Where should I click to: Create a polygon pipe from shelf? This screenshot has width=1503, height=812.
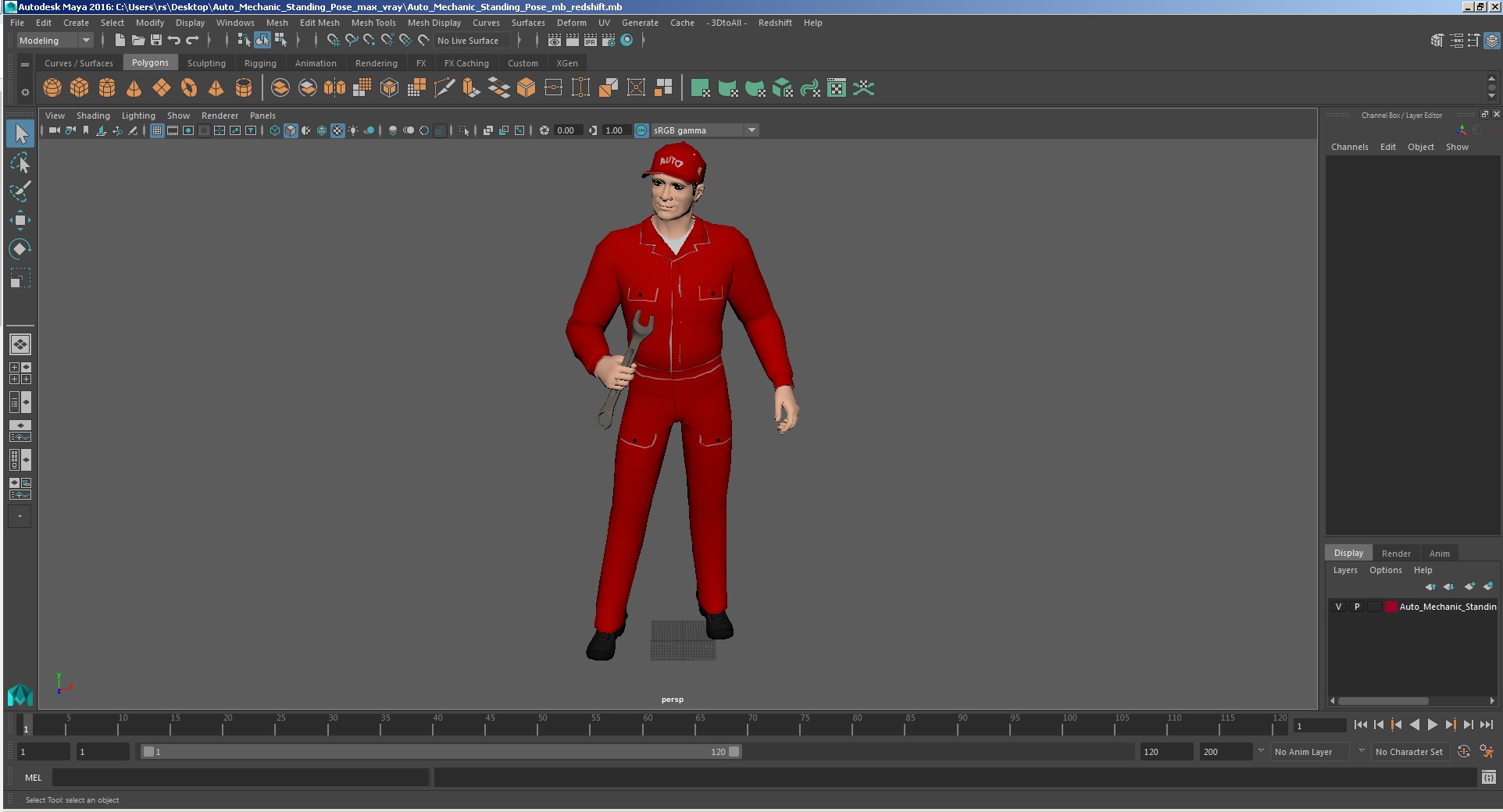(x=244, y=88)
